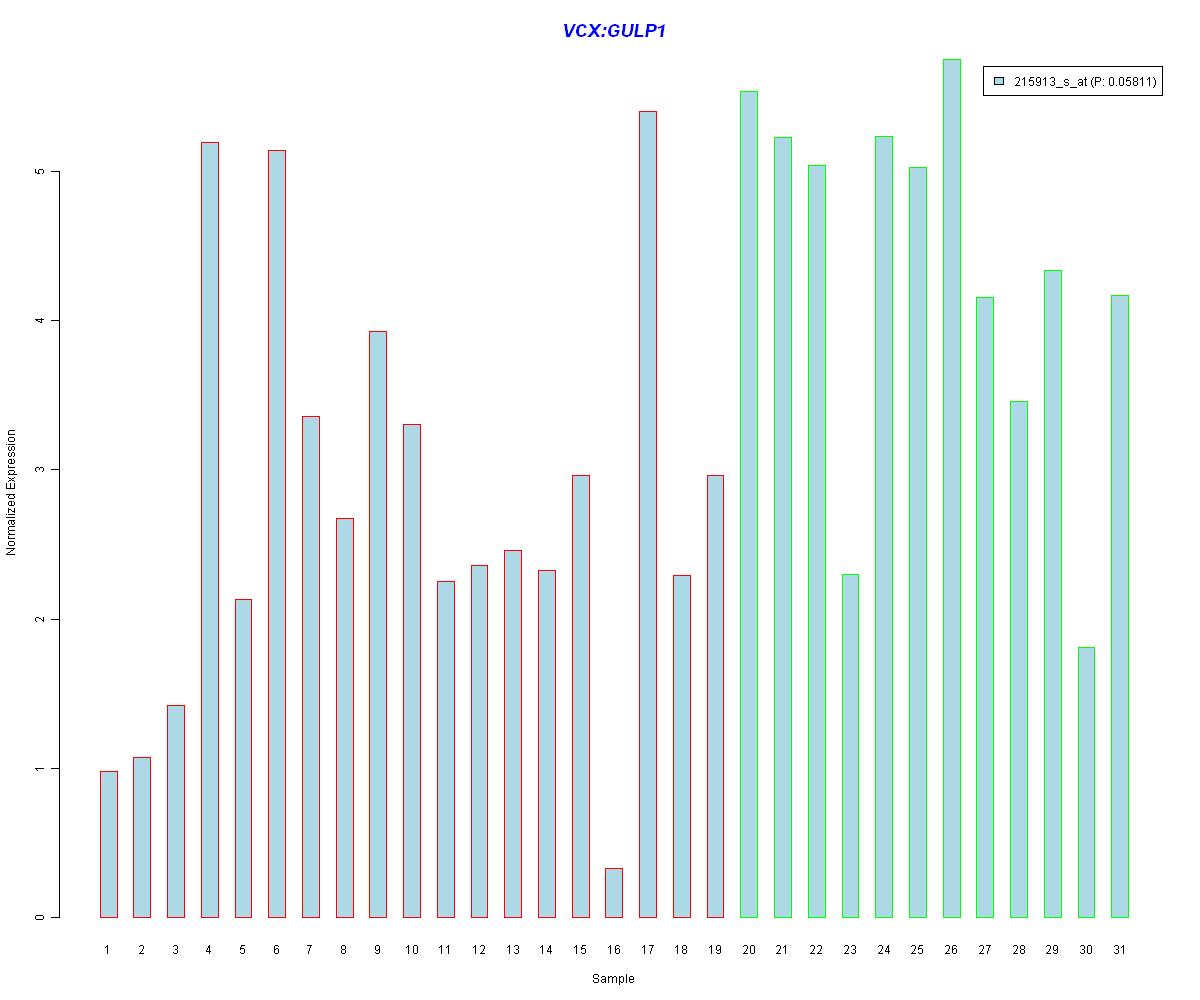Viewport: 1200px width, 1000px height.
Task: Click x-axis tick label 1
Action: tap(109, 949)
